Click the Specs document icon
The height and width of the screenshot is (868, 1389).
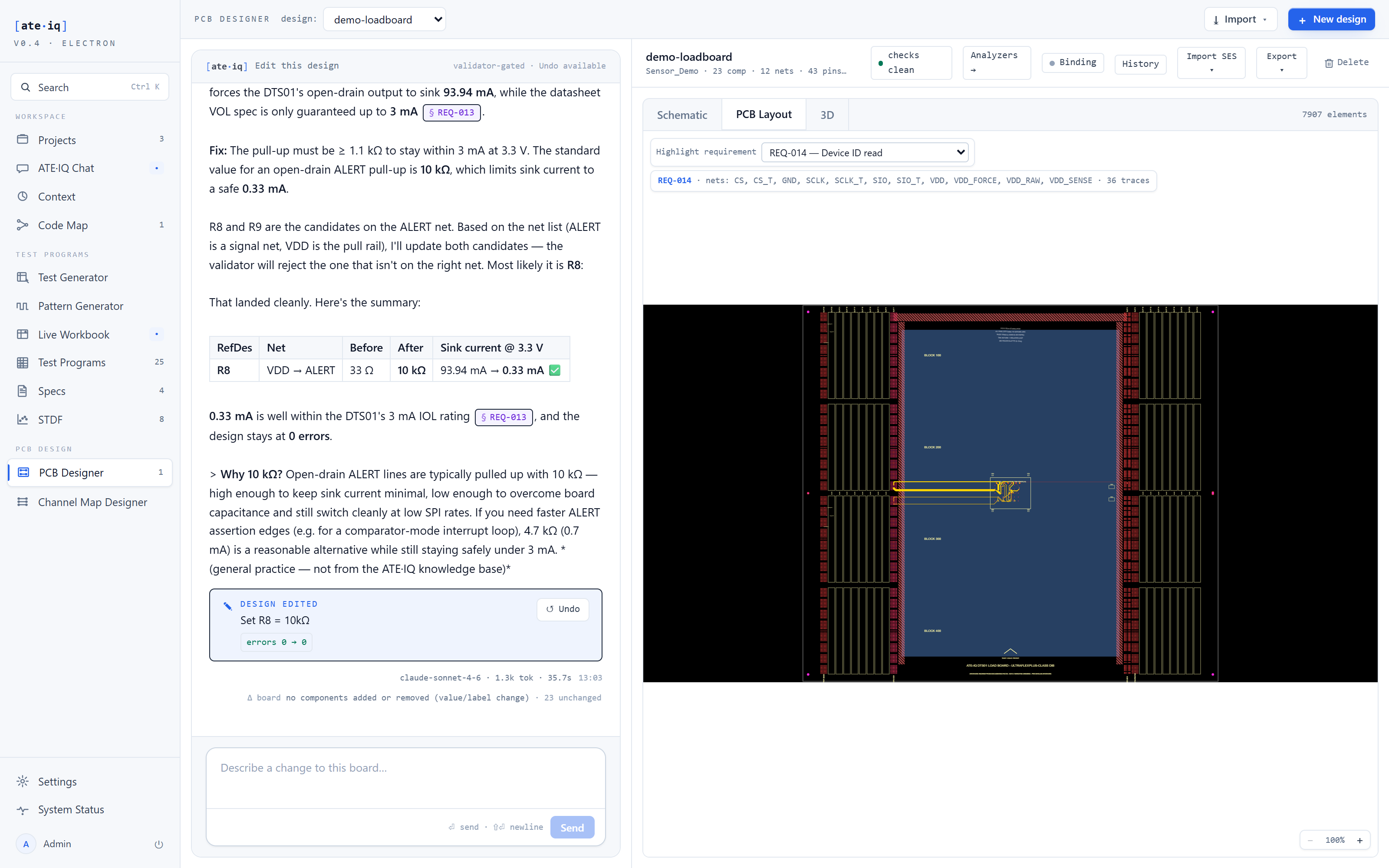[23, 391]
